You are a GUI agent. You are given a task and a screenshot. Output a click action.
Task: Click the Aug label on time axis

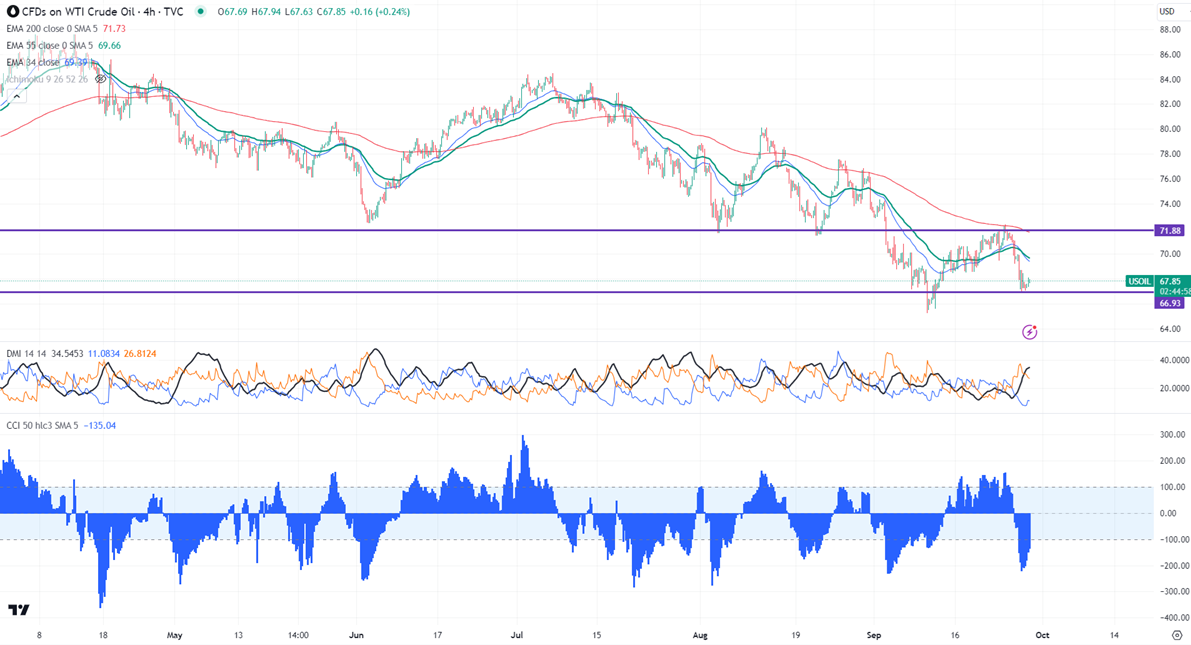click(700, 635)
